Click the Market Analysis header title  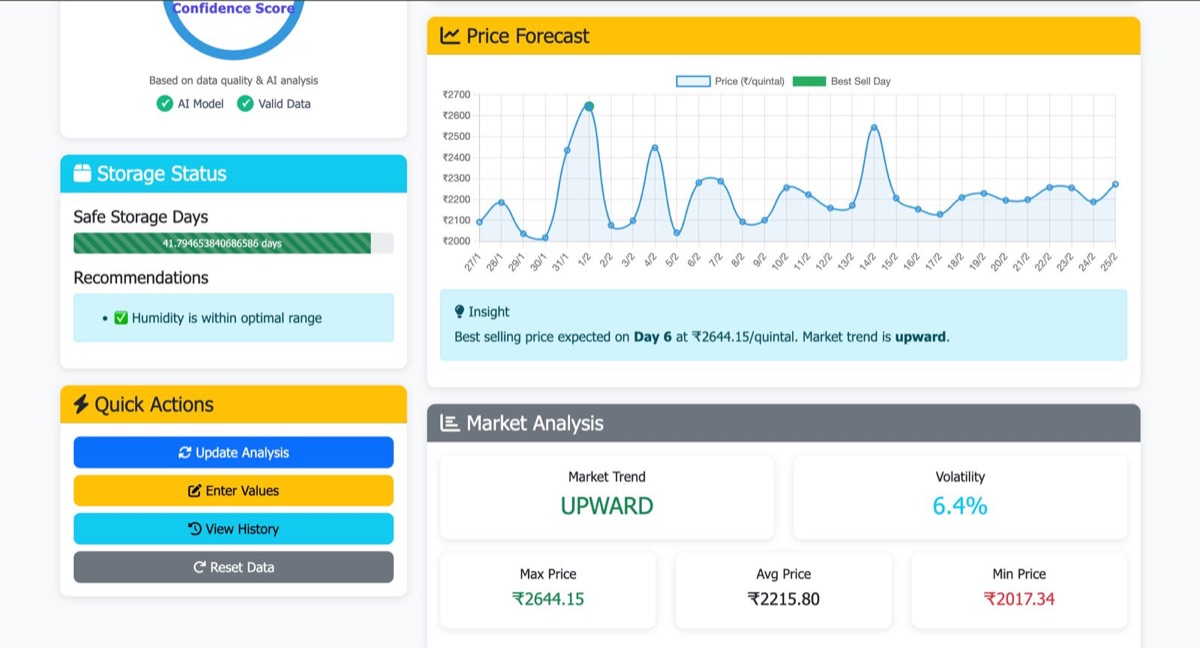(535, 423)
